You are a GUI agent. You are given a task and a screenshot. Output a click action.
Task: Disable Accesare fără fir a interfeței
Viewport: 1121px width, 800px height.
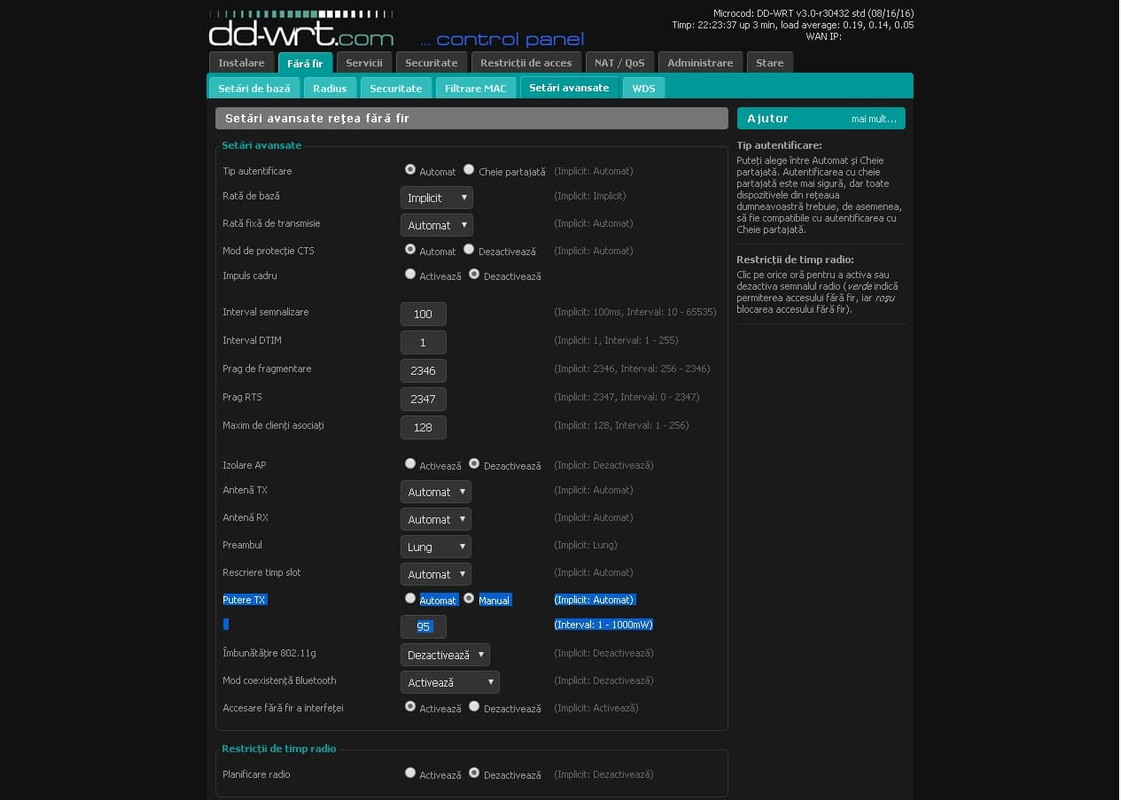click(474, 706)
